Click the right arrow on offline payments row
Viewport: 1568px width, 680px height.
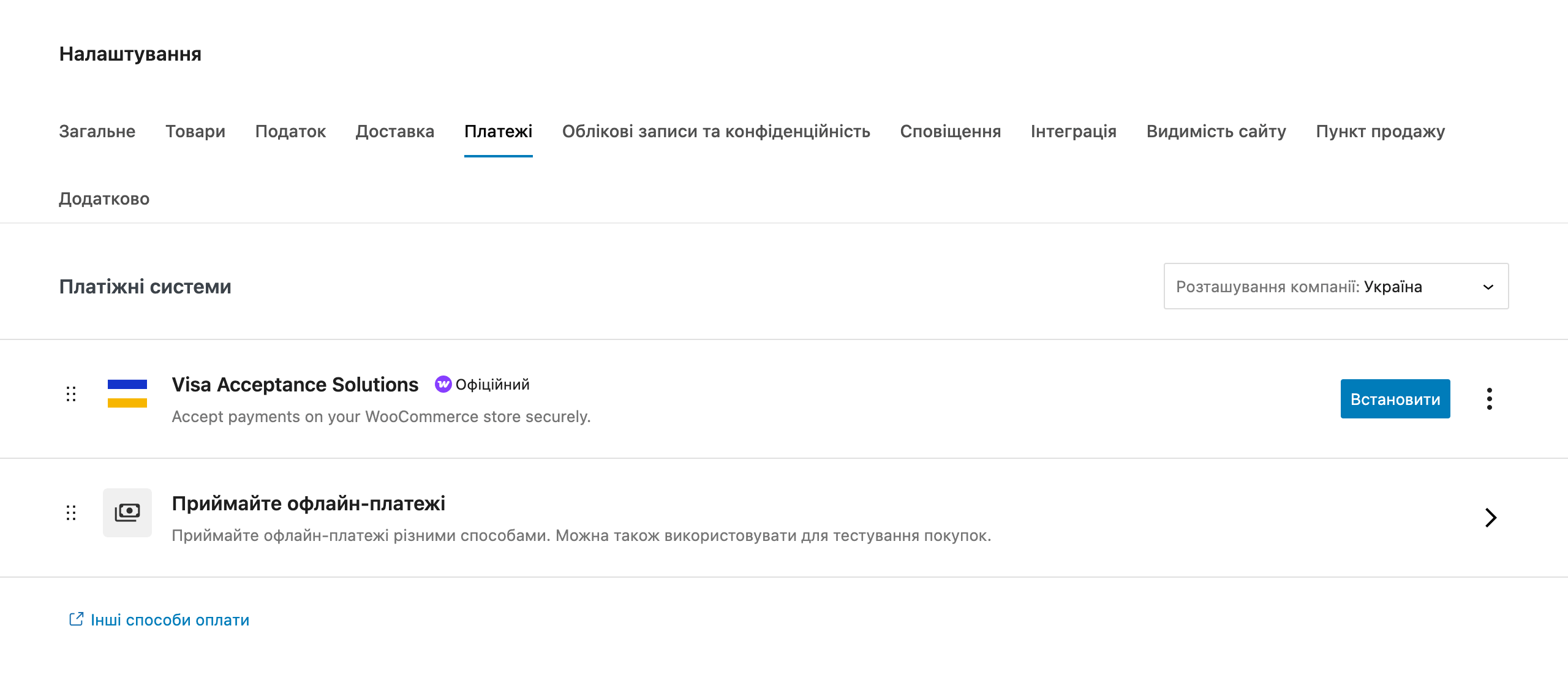tap(1490, 518)
